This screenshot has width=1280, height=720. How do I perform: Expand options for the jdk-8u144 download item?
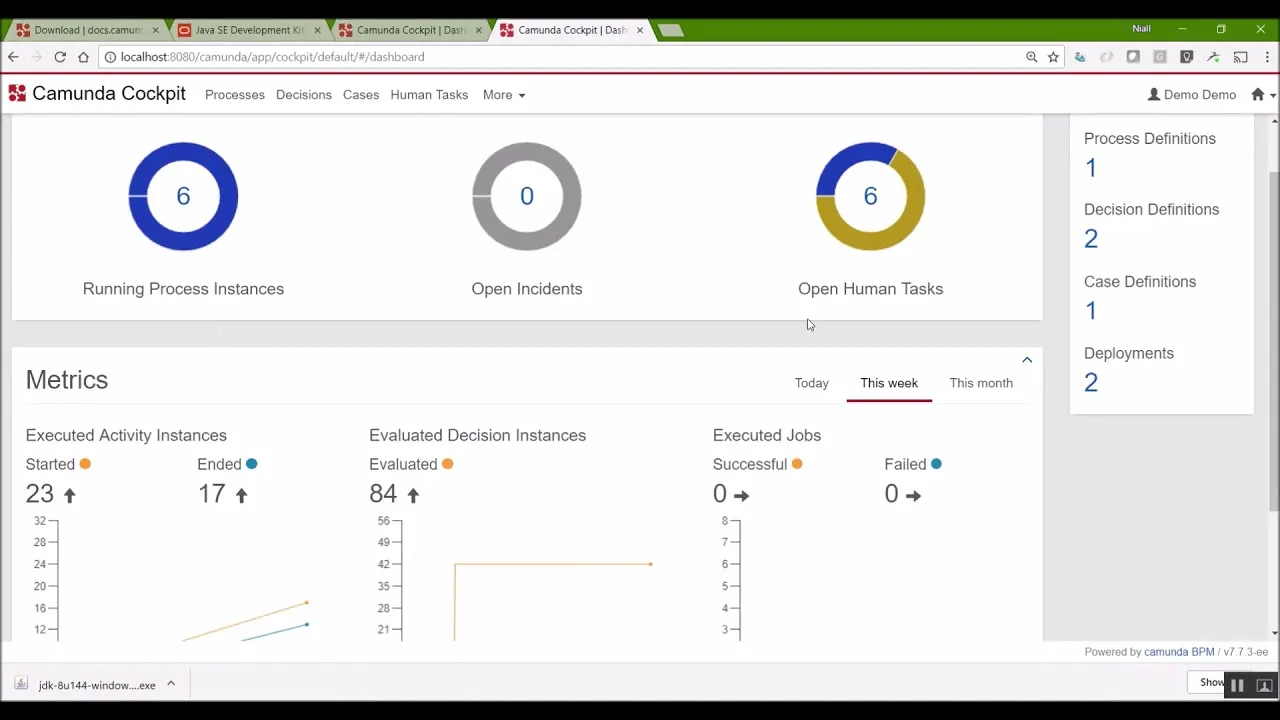(171, 684)
